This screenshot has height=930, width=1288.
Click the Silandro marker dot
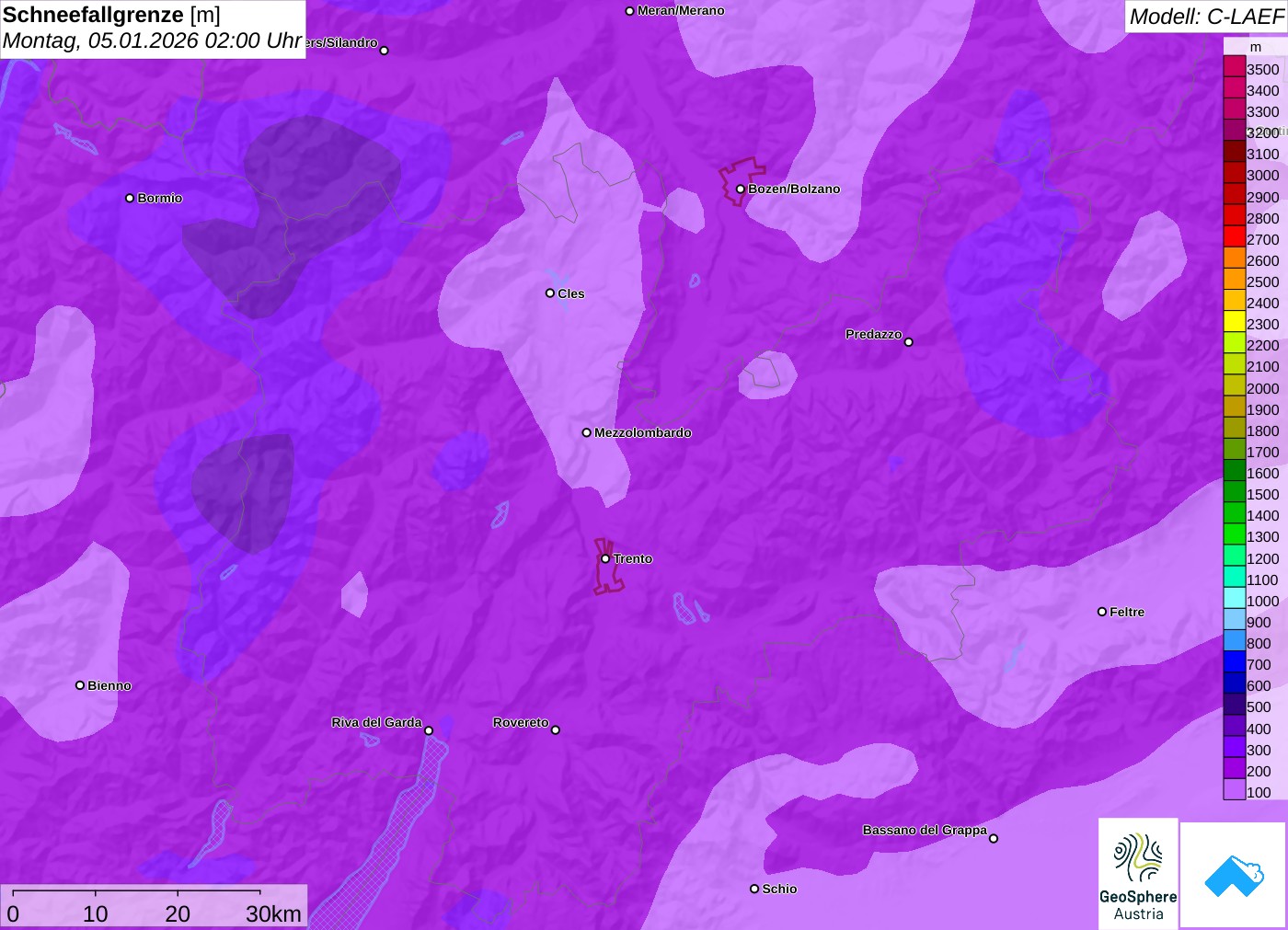tap(385, 51)
